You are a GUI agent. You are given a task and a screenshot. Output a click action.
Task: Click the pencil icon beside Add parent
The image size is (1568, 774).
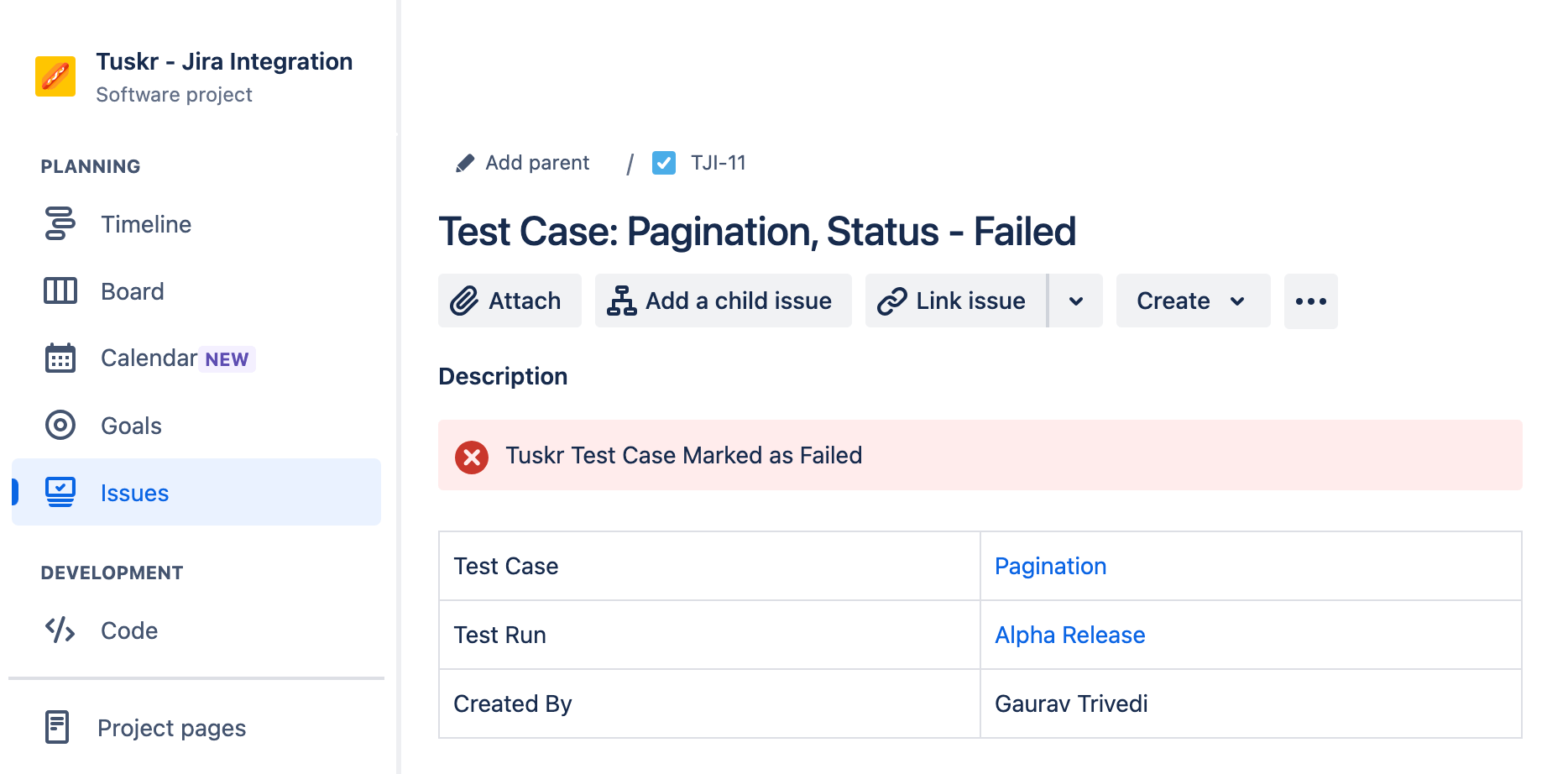464,163
